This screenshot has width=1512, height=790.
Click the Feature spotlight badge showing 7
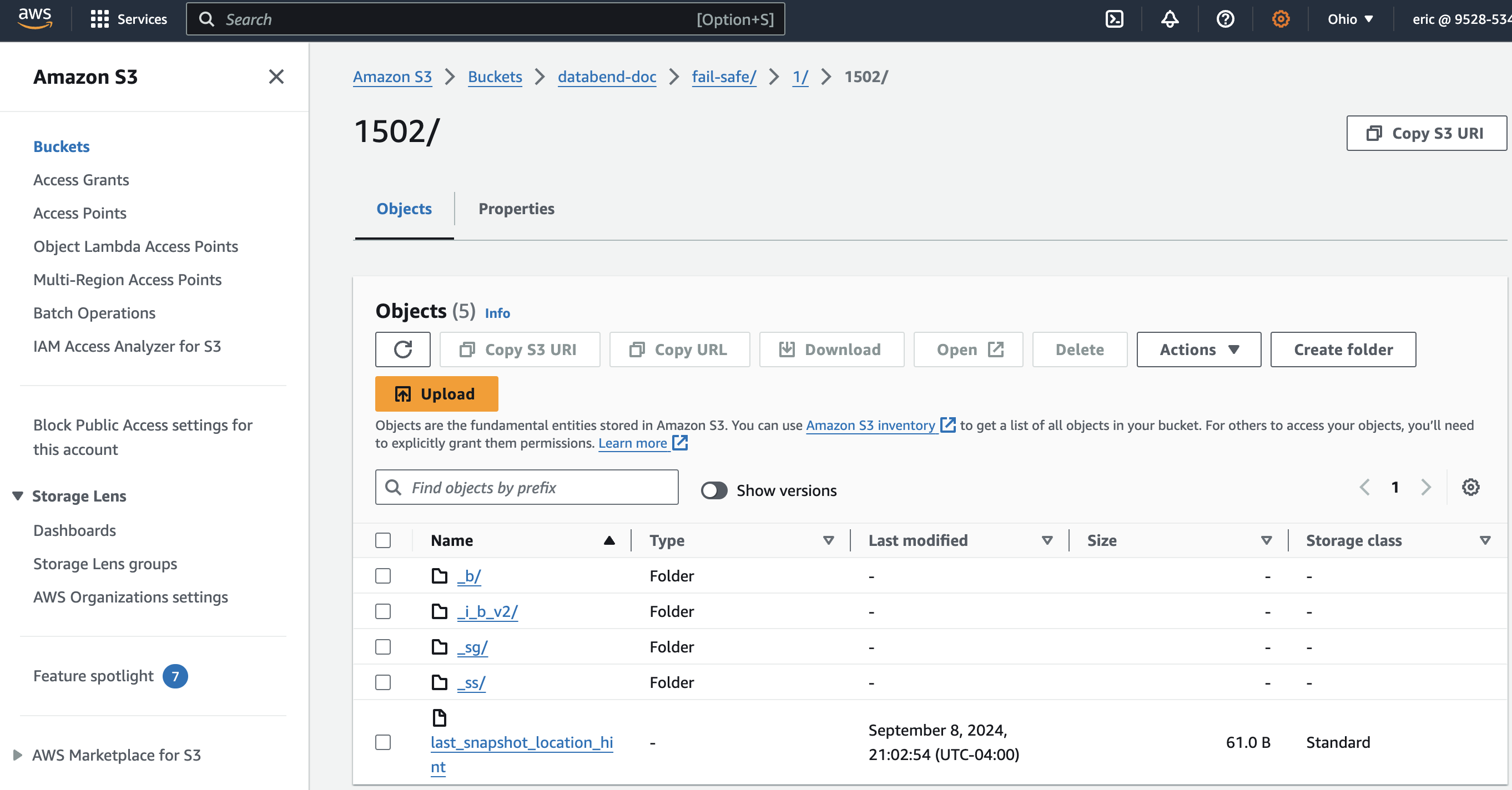(x=175, y=676)
